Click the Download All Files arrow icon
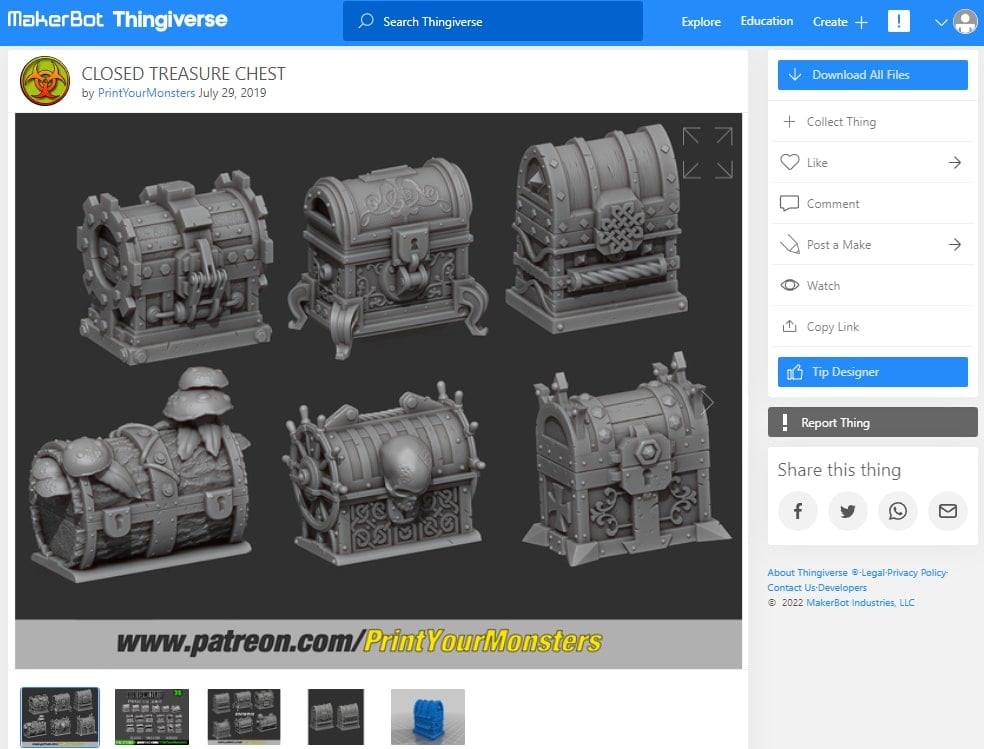Image resolution: width=984 pixels, height=749 pixels. click(x=795, y=75)
